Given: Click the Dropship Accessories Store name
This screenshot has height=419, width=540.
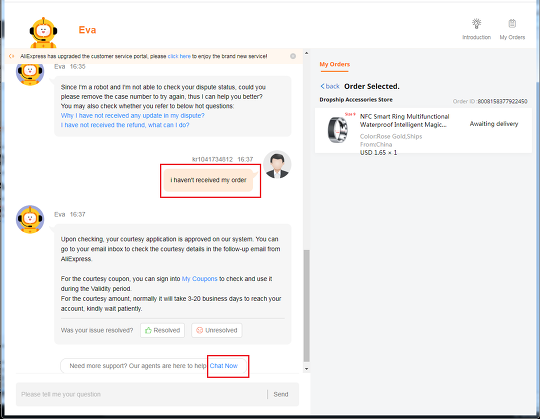Looking at the screenshot, I should pos(356,100).
